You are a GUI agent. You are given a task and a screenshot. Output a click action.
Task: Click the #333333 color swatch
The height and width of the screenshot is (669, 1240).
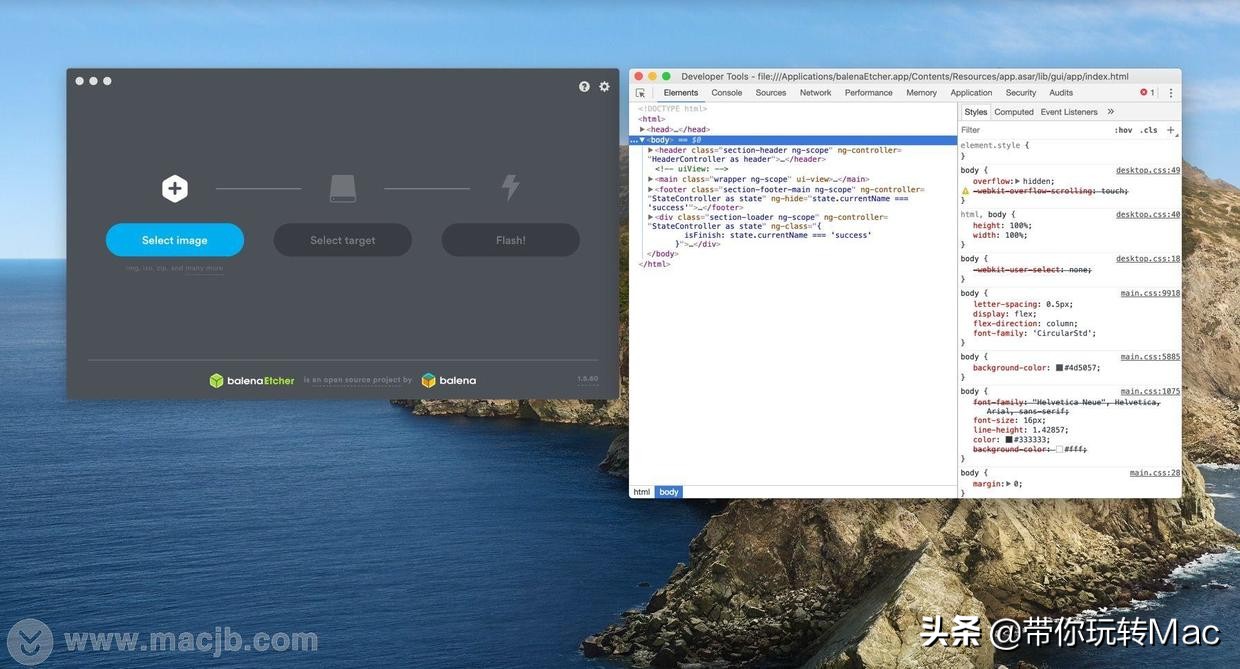1009,440
